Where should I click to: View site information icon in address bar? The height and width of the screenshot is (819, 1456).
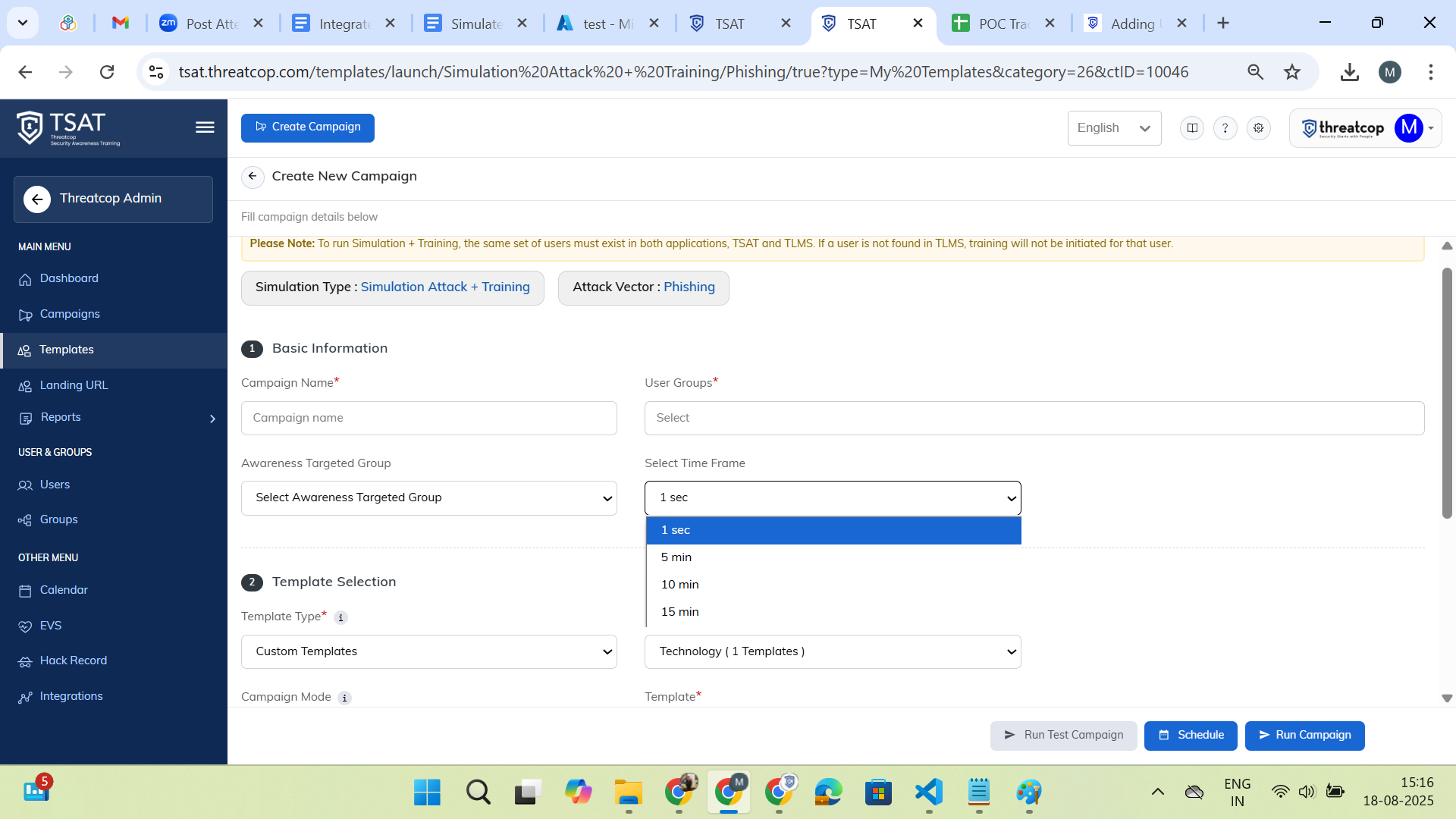click(x=156, y=72)
